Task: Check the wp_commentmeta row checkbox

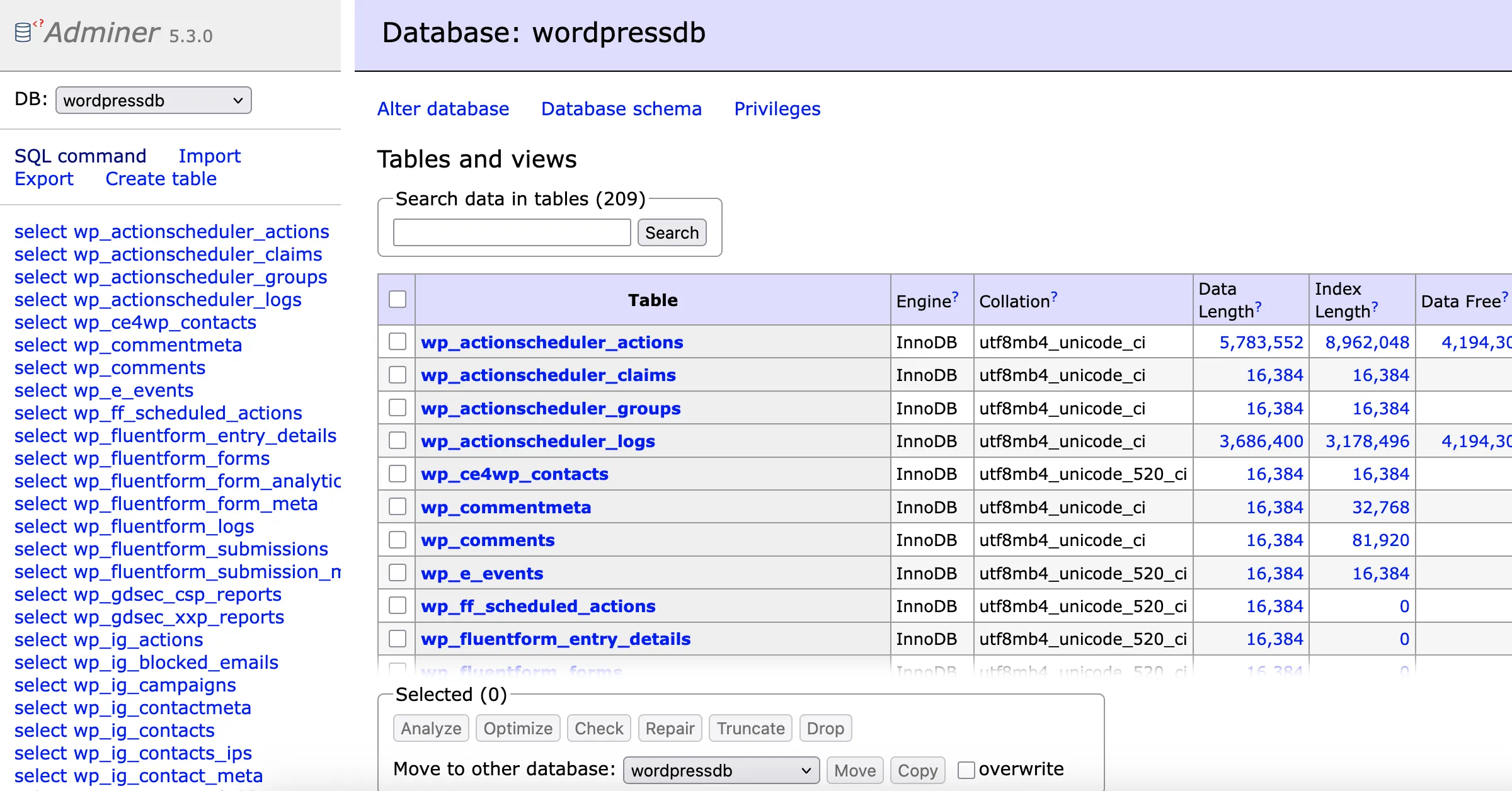Action: click(398, 506)
